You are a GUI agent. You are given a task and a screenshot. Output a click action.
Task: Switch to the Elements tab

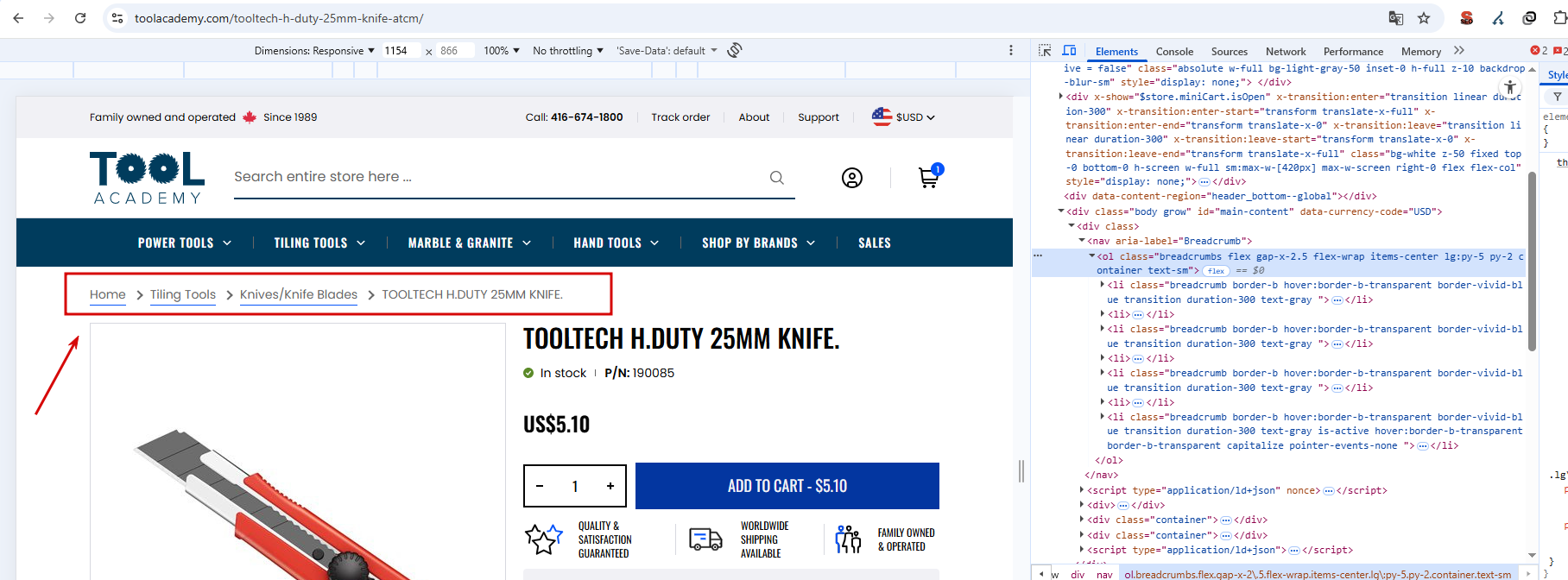[1116, 52]
